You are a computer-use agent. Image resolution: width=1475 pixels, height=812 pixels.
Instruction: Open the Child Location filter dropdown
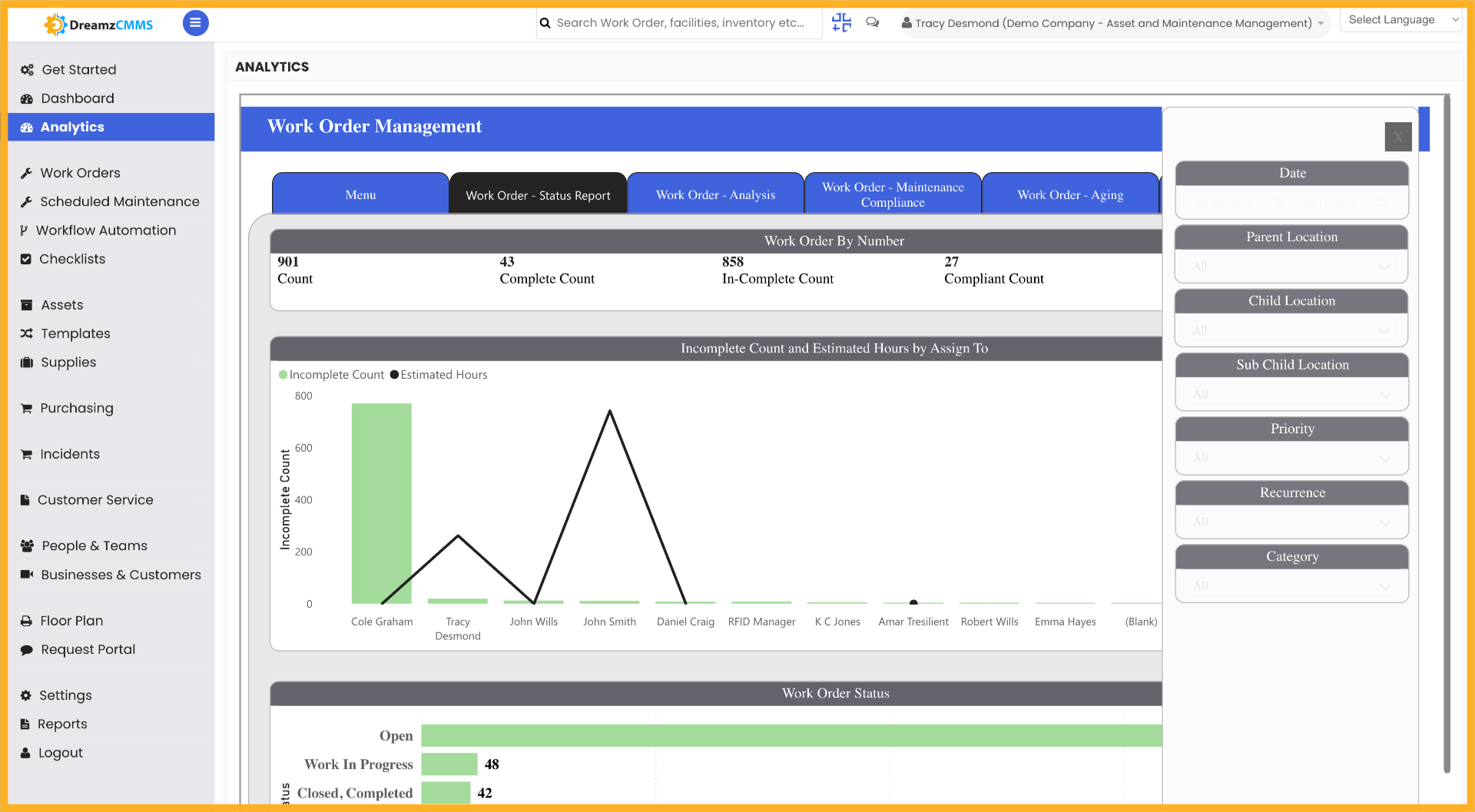click(x=1291, y=330)
